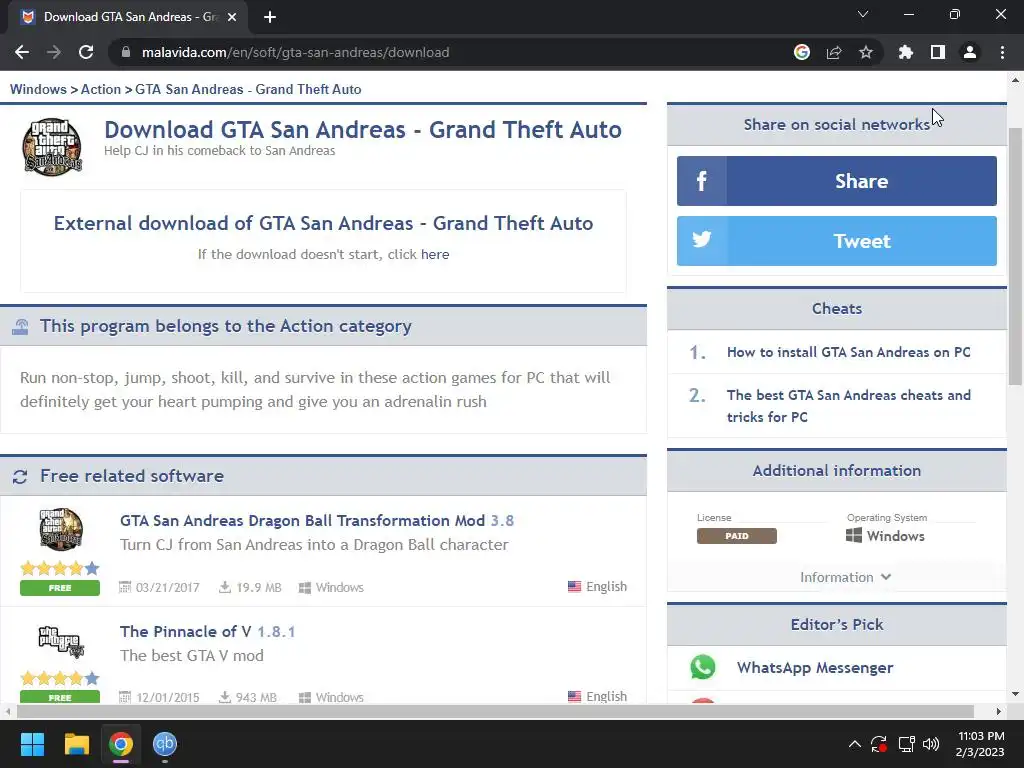Open the Windows Start menu

tap(32, 744)
